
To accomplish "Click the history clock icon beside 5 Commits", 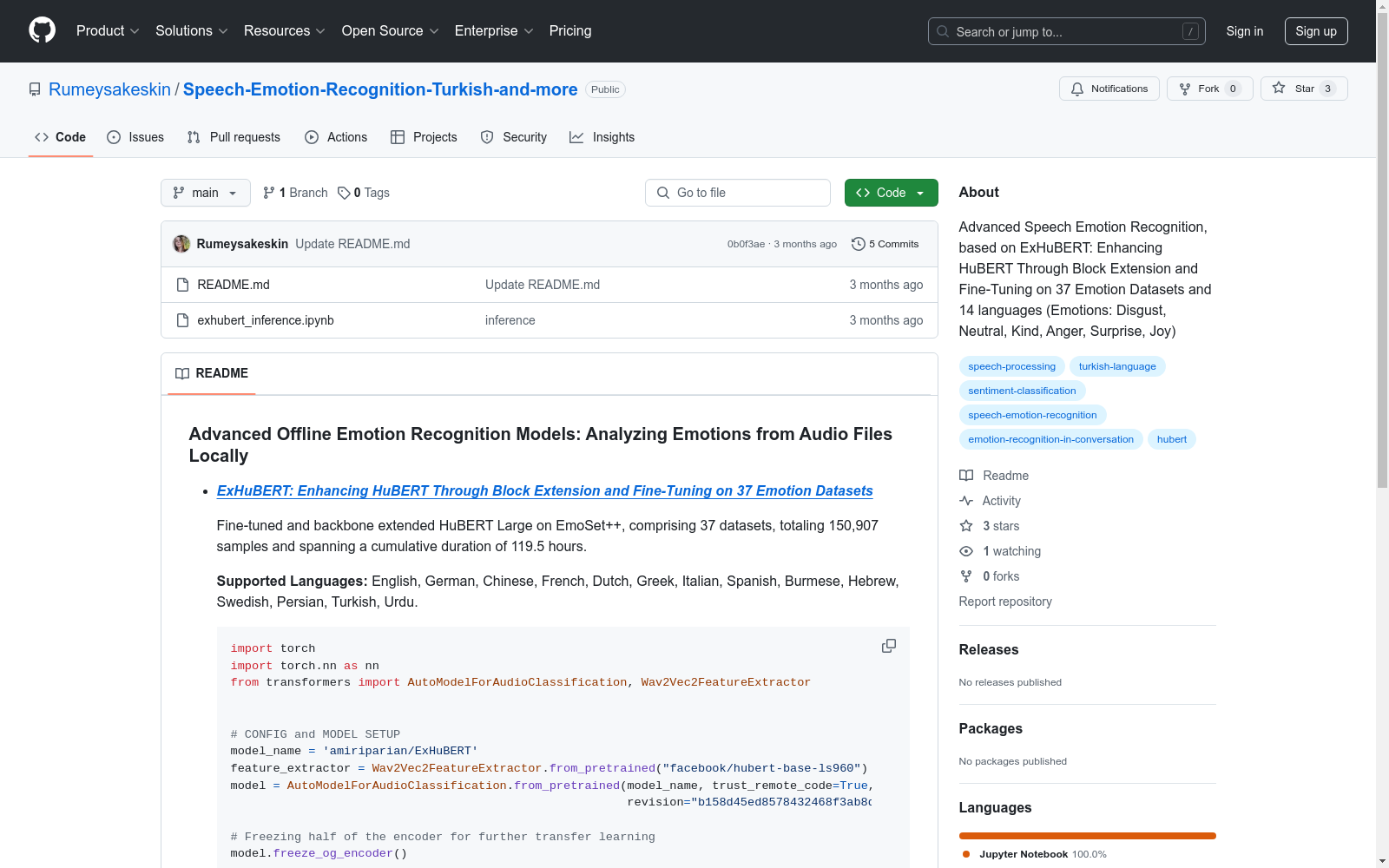I will 859,244.
